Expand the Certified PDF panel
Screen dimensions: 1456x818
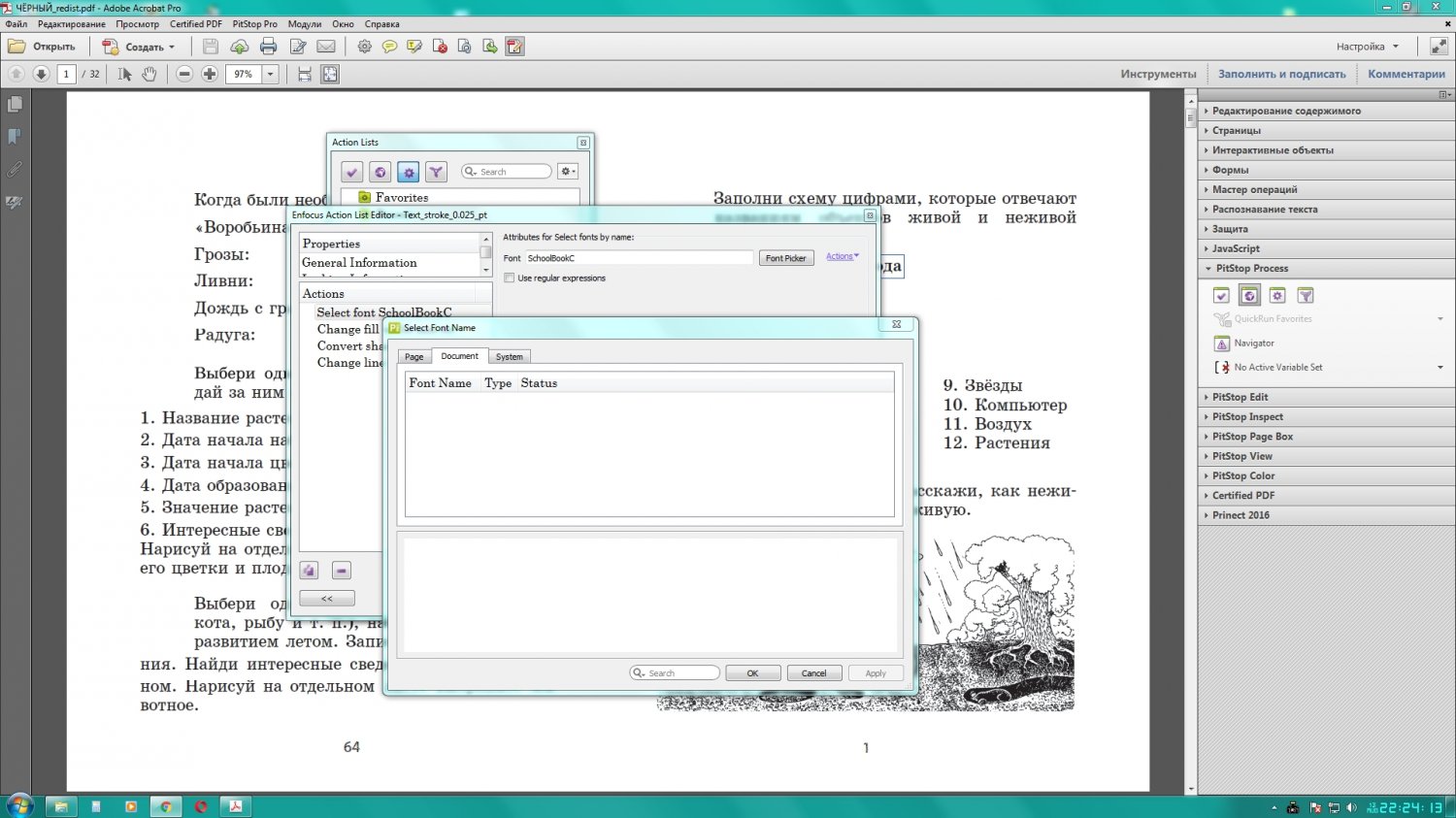pos(1325,495)
